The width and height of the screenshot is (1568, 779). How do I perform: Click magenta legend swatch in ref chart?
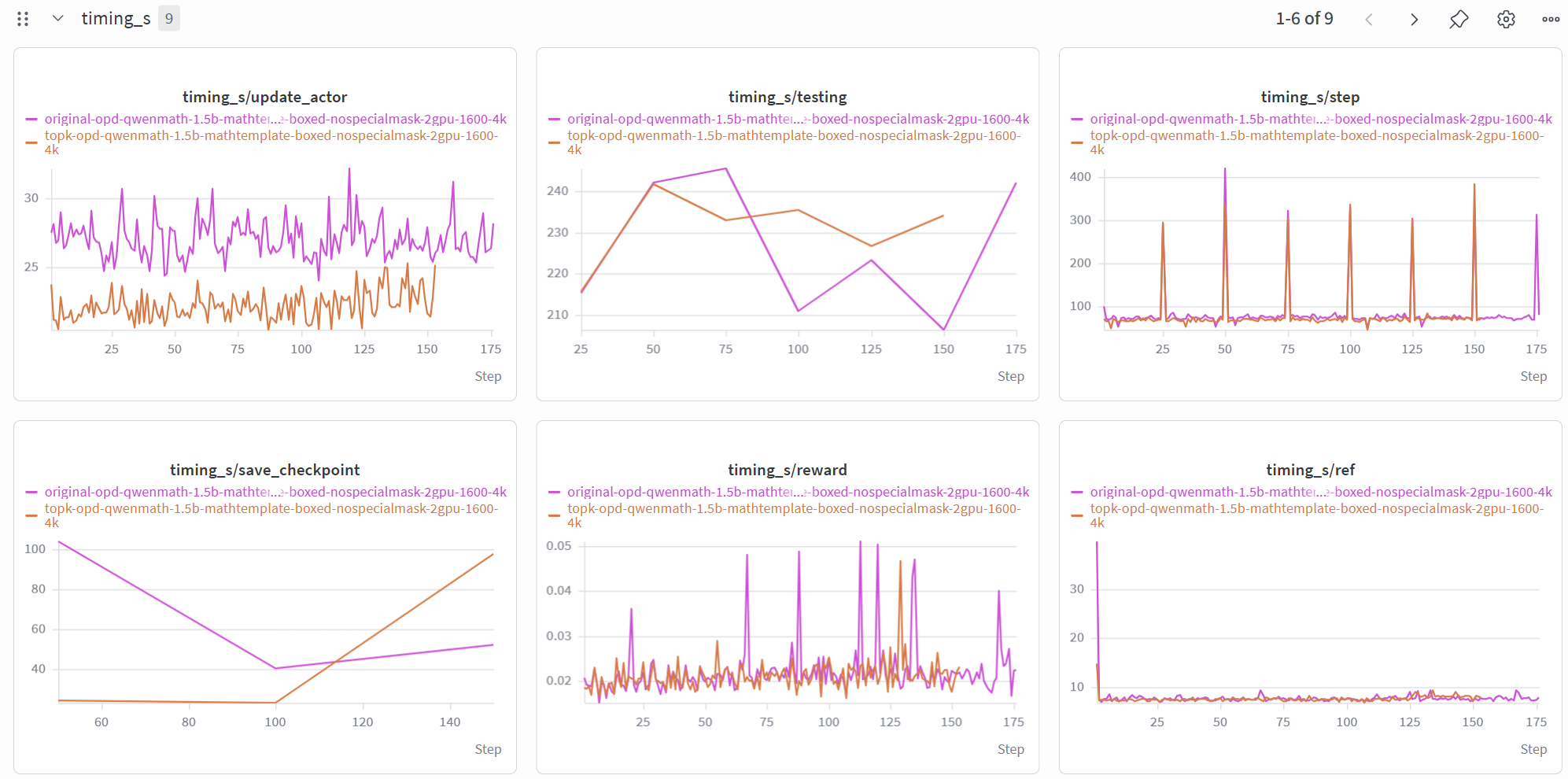click(x=1077, y=493)
